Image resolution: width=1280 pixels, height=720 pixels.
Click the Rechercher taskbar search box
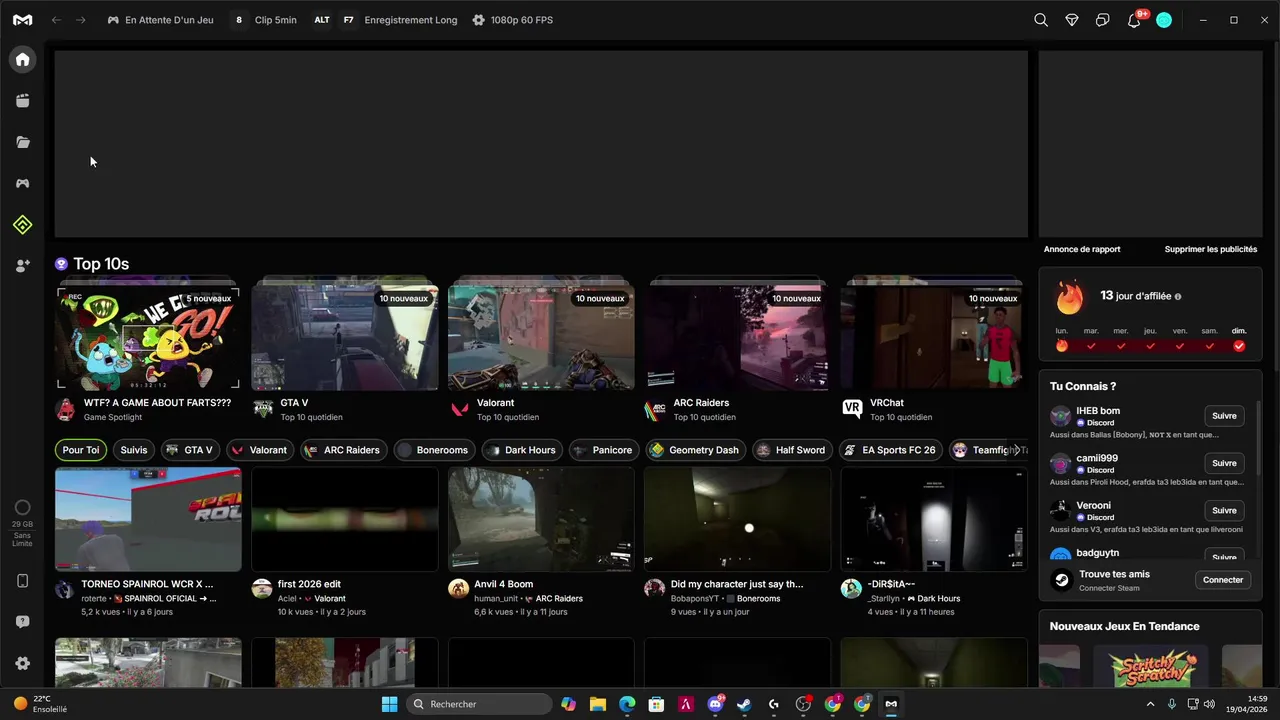coord(480,704)
